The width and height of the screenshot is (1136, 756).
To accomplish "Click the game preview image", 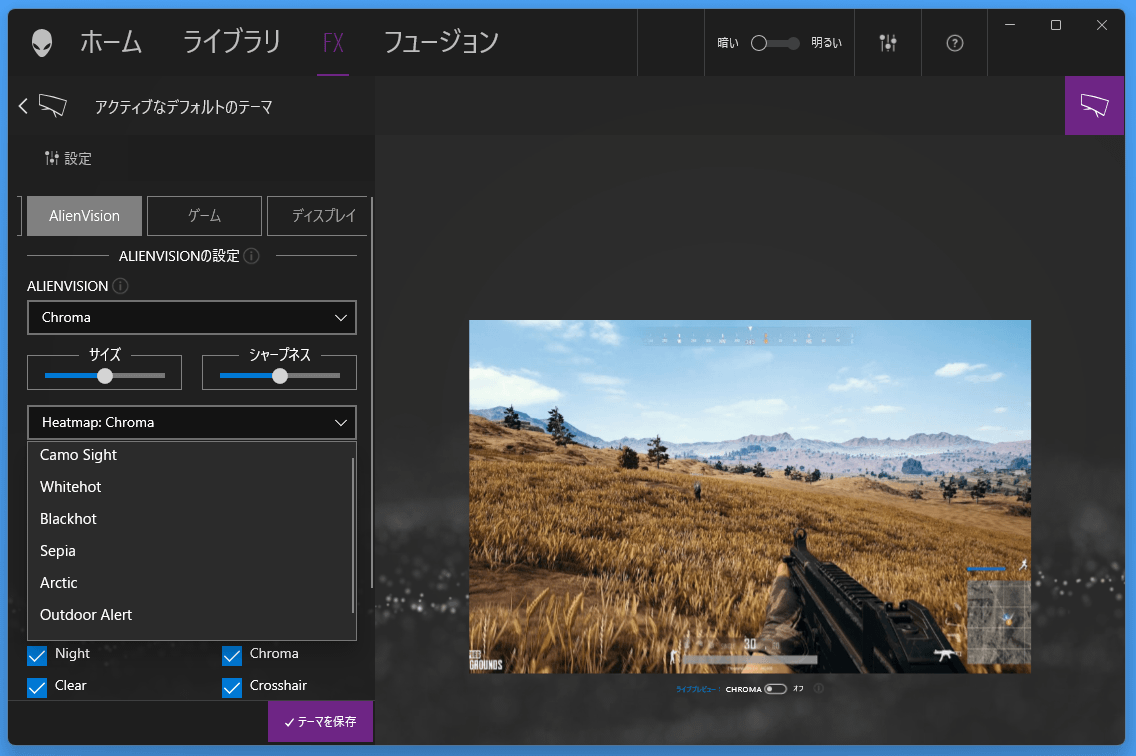I will [750, 497].
